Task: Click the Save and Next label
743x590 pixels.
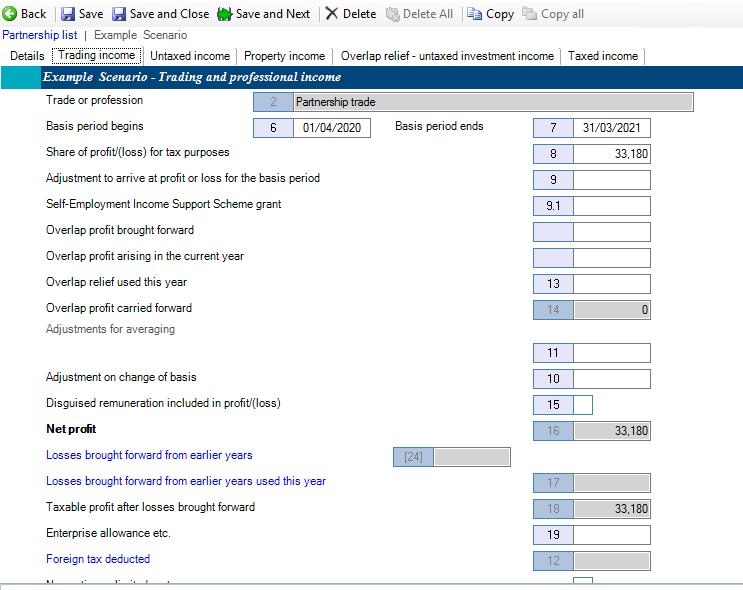Action: tap(273, 14)
